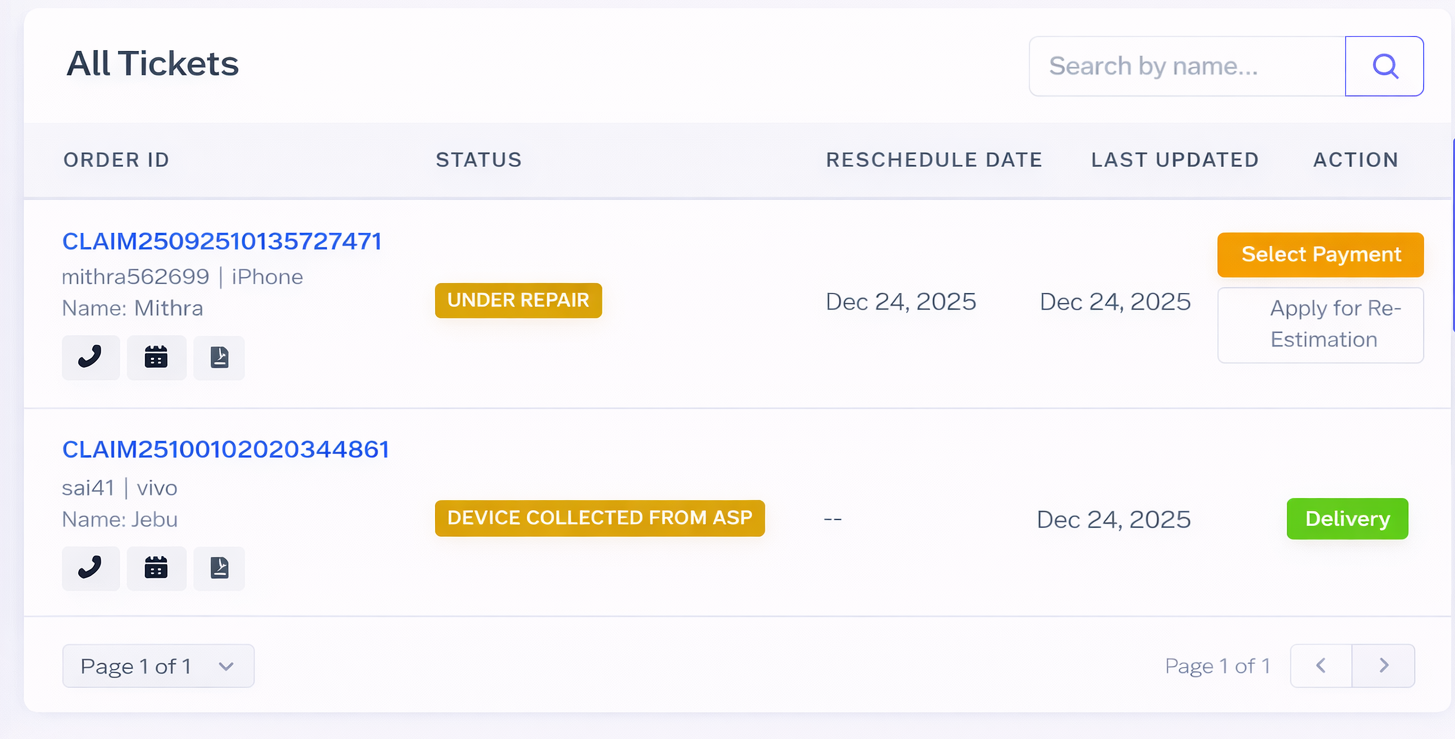
Task: Click calendar icon for Jebu's ticket
Action: coord(156,568)
